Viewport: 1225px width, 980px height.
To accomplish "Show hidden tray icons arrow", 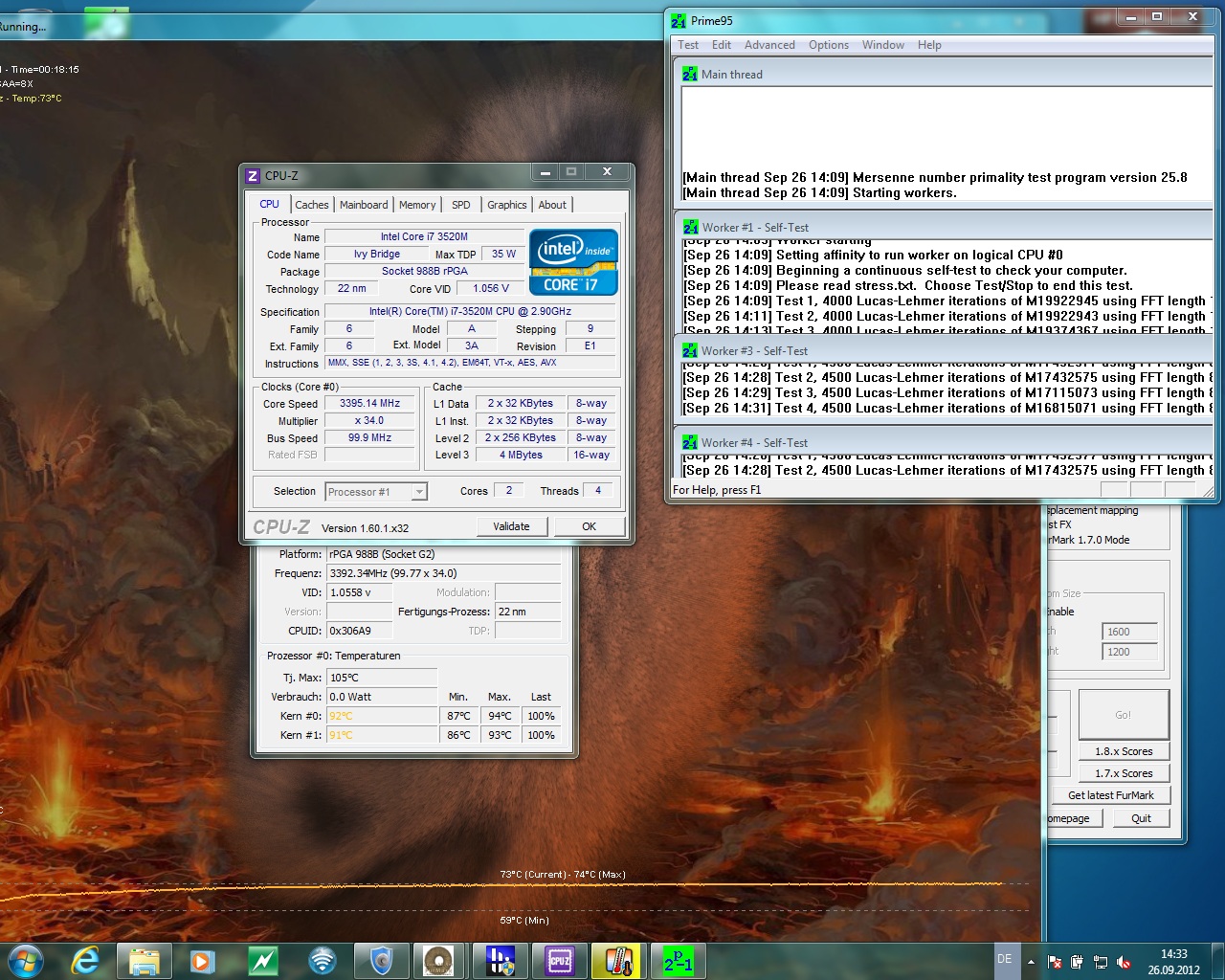I will click(x=1031, y=962).
